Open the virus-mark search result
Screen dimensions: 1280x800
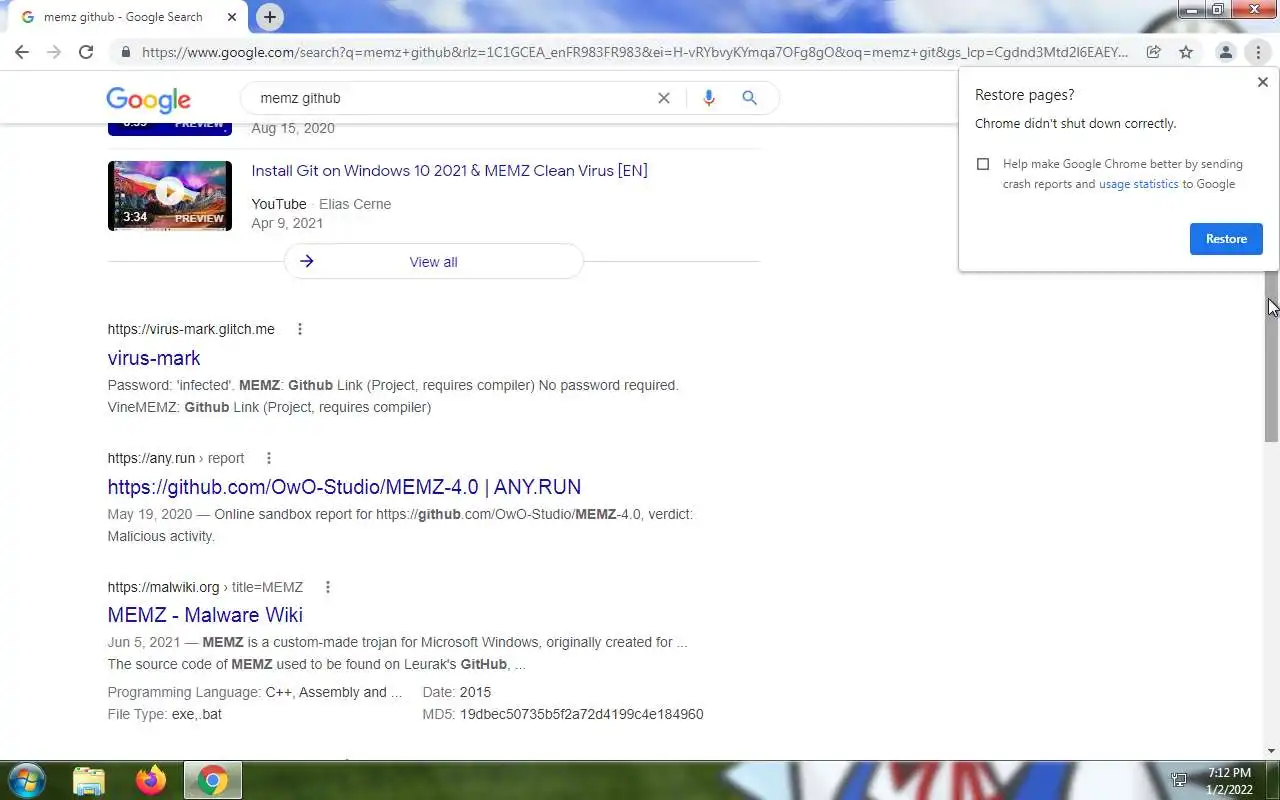click(x=154, y=358)
